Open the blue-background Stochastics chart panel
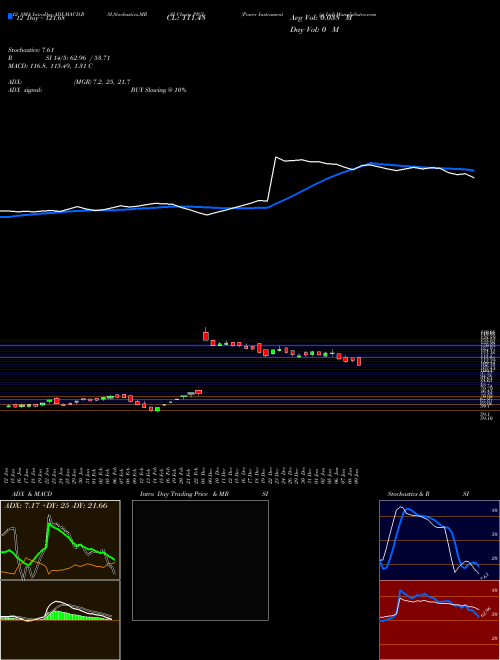 (439, 540)
